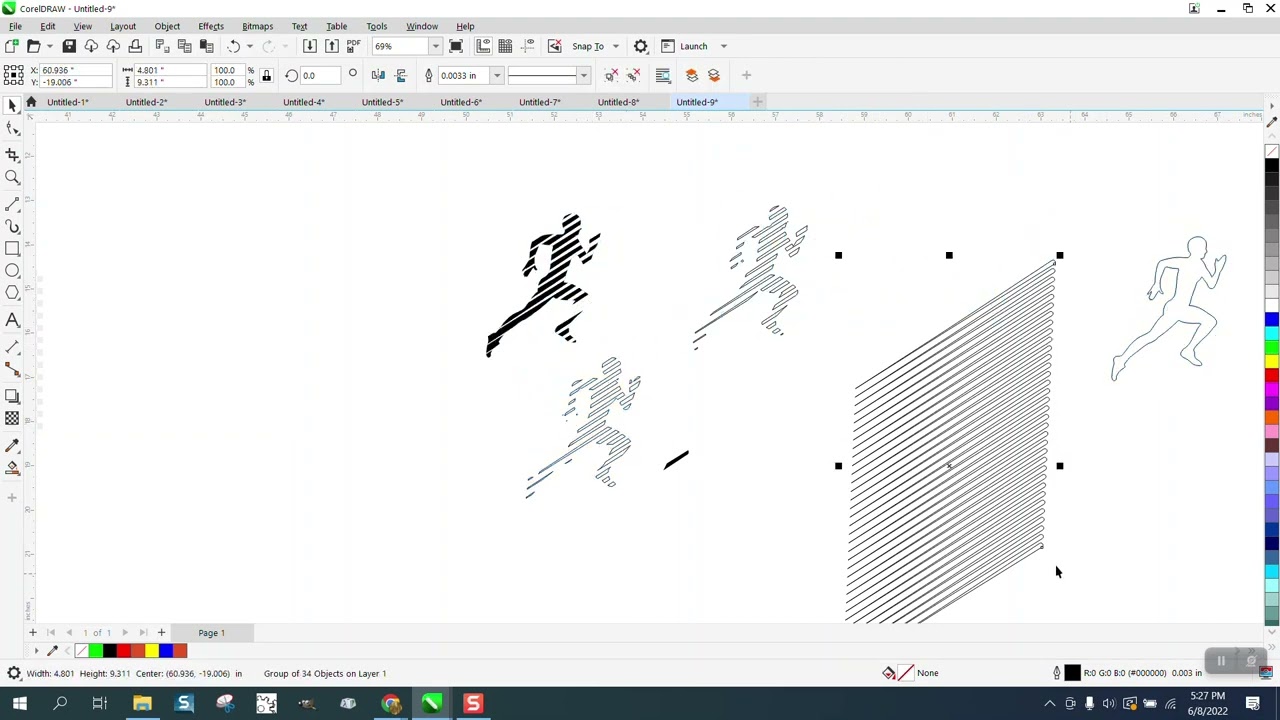
Task: Click the Page 1 tab
Action: pyautogui.click(x=211, y=633)
